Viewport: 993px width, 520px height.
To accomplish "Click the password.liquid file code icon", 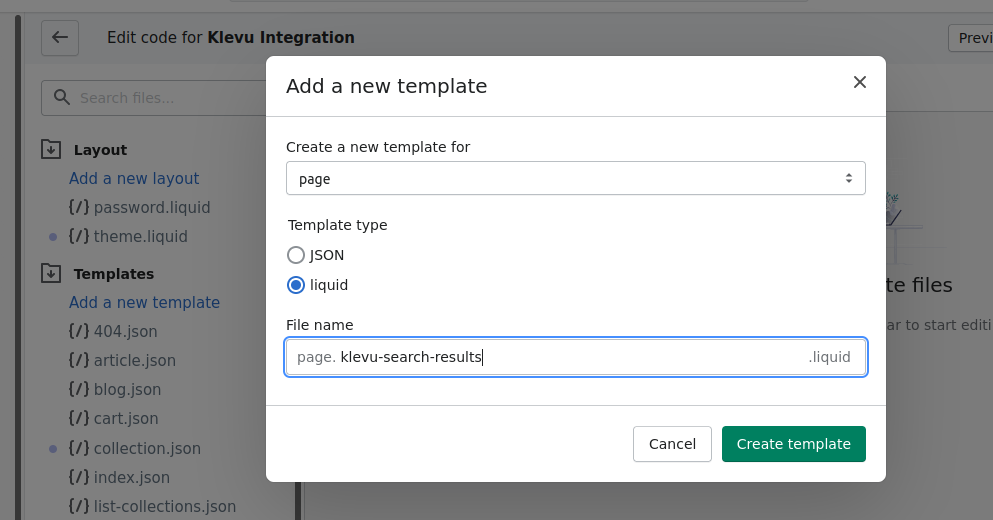I will click(79, 208).
